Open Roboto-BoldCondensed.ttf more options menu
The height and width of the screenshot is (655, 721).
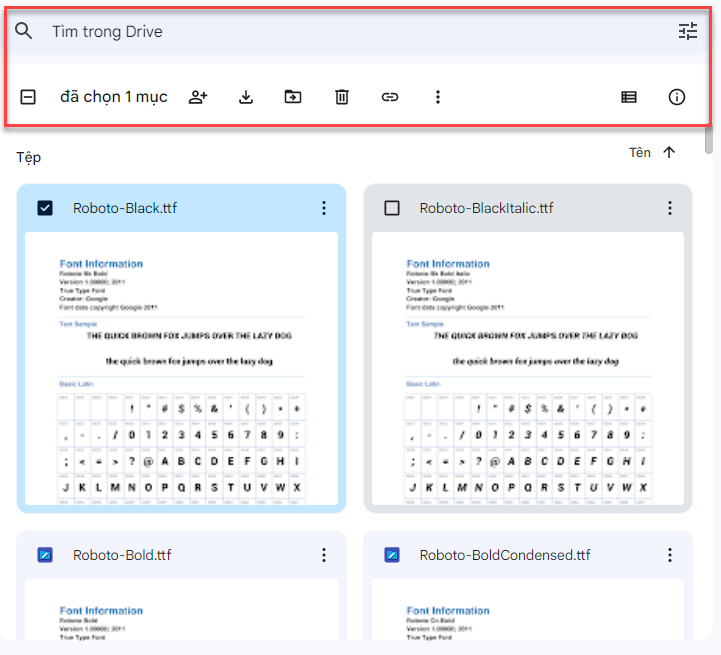pyautogui.click(x=670, y=555)
